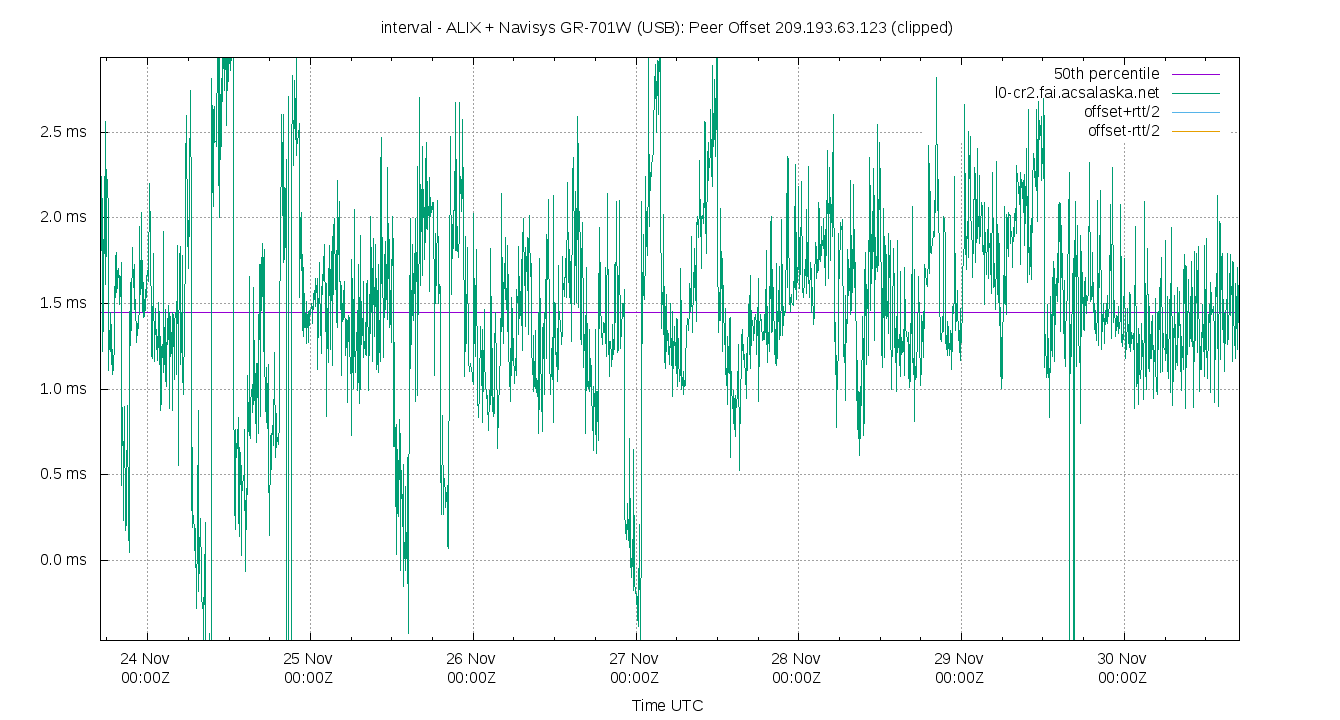Click the '28 Nov' x-axis date label
The image size is (1340, 720).
point(796,659)
